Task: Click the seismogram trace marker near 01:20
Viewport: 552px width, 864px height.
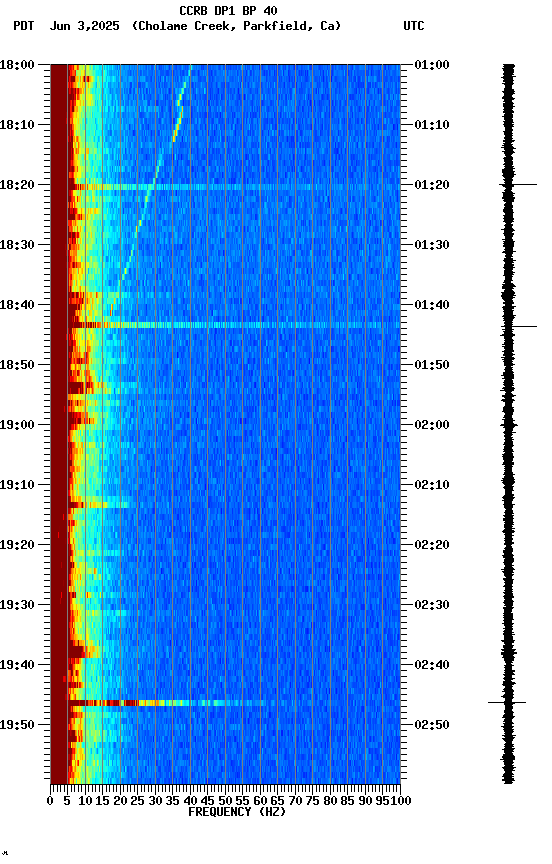Action: 518,184
